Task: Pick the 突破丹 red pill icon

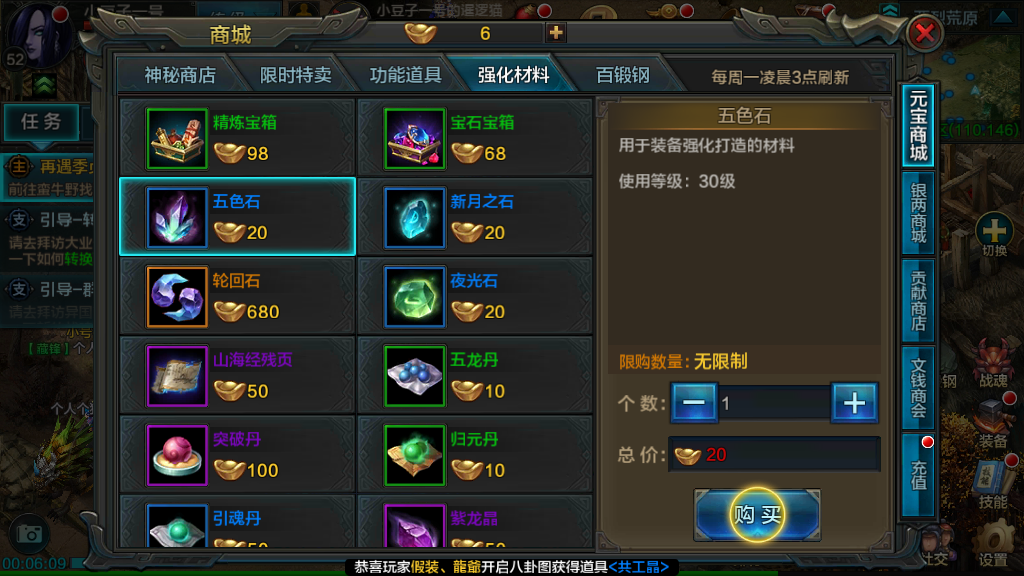Action: [177, 455]
